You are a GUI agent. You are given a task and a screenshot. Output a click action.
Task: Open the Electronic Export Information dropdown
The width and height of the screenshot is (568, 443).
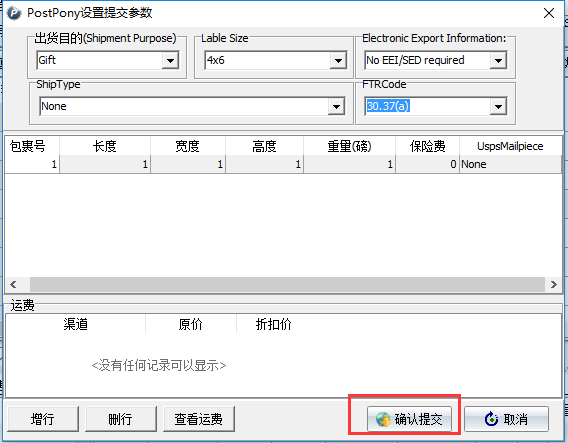(498, 60)
